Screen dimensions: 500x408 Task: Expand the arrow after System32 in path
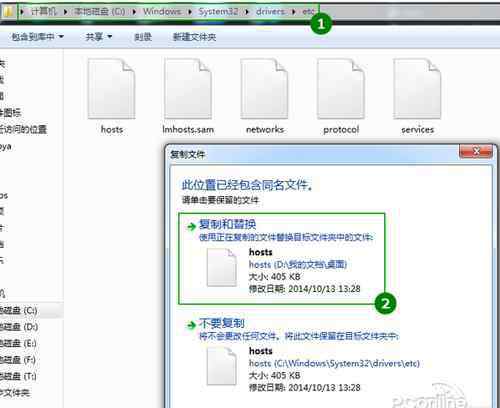(247, 12)
